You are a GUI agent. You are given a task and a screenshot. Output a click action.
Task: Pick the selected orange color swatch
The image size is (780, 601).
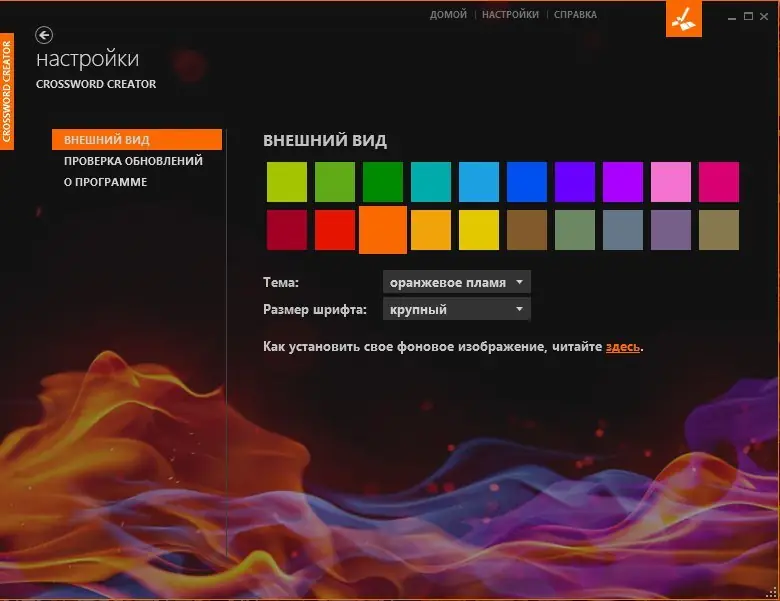coord(383,230)
